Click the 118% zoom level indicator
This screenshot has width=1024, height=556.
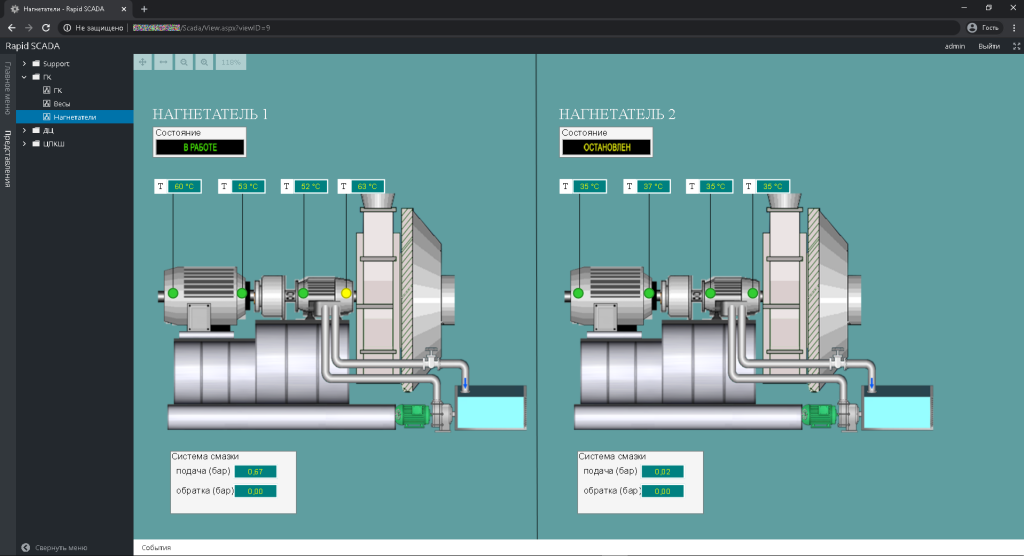pos(231,62)
